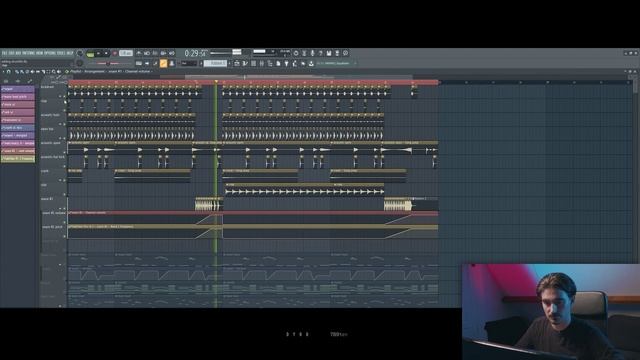Toggle the loop recording icon
The width and height of the screenshot is (640, 360).
[x=172, y=53]
